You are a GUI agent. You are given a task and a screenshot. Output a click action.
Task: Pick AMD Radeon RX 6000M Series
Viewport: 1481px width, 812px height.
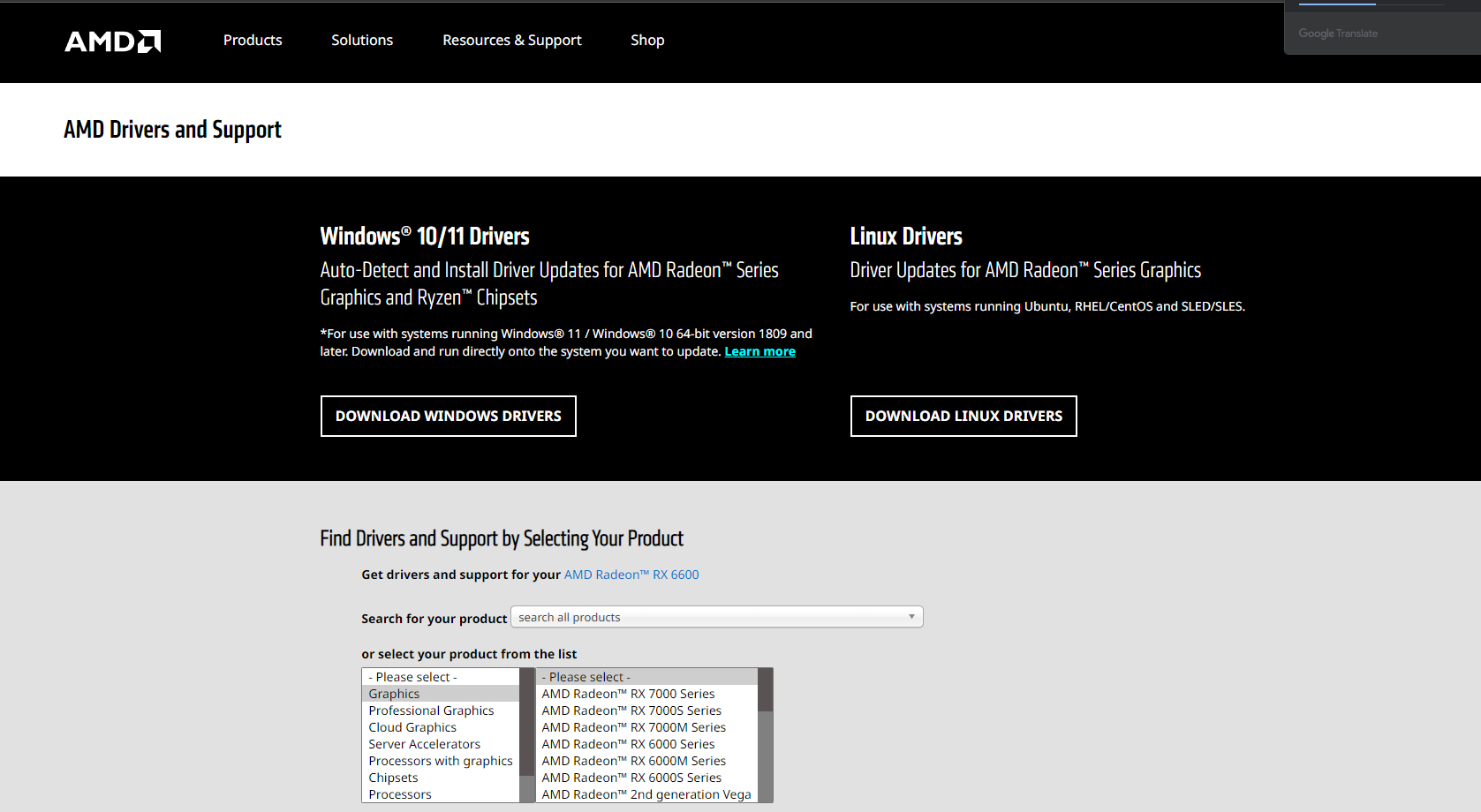633,761
